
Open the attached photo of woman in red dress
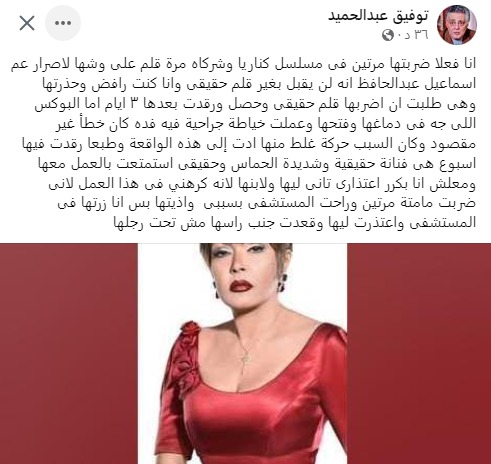242,353
